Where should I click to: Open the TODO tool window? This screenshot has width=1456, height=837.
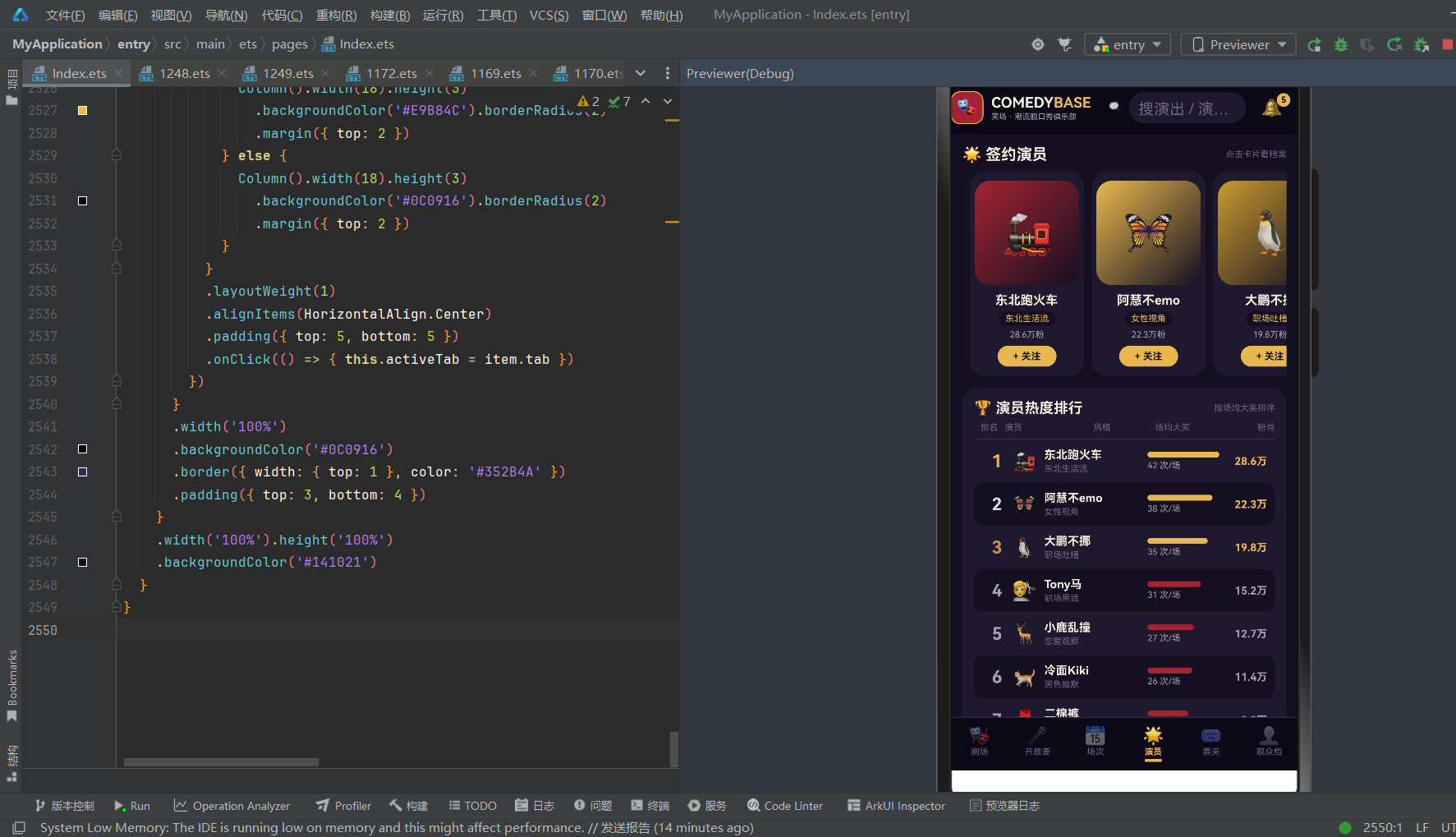pyautogui.click(x=472, y=806)
